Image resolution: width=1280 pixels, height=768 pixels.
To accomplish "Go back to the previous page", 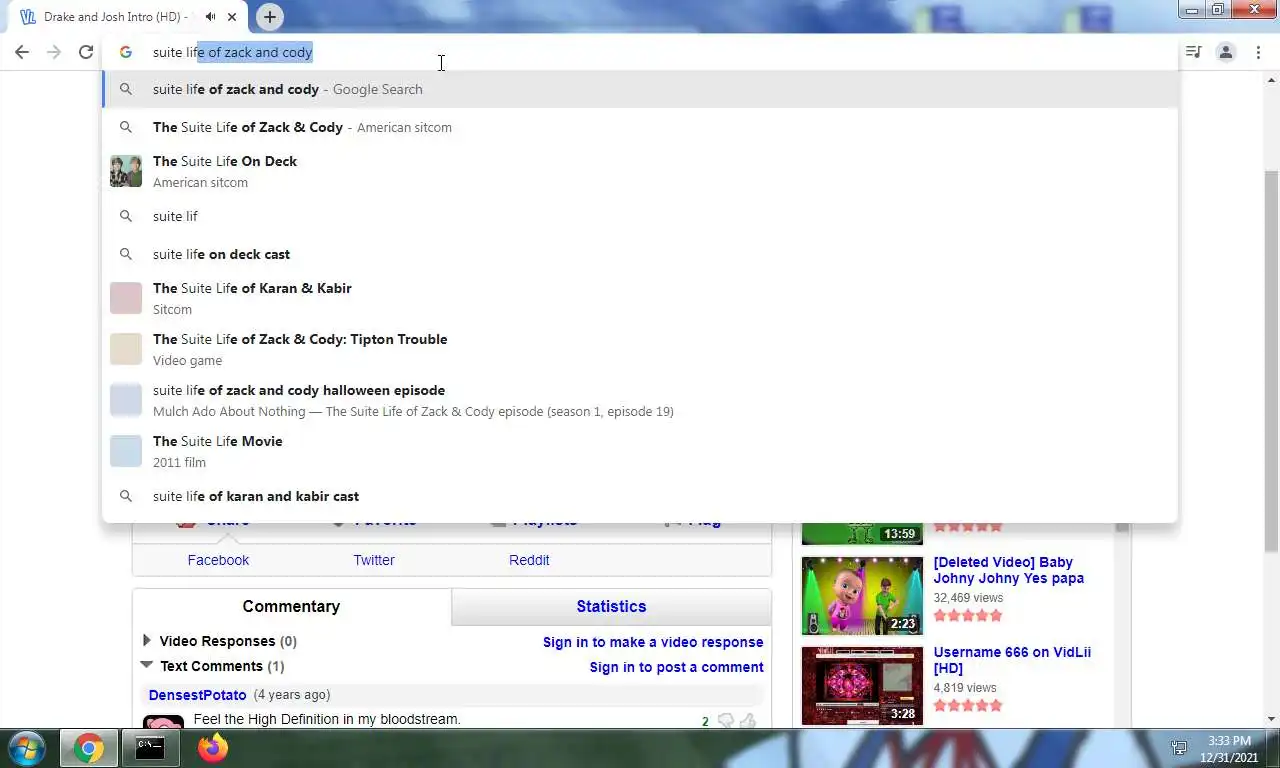I will 22,52.
